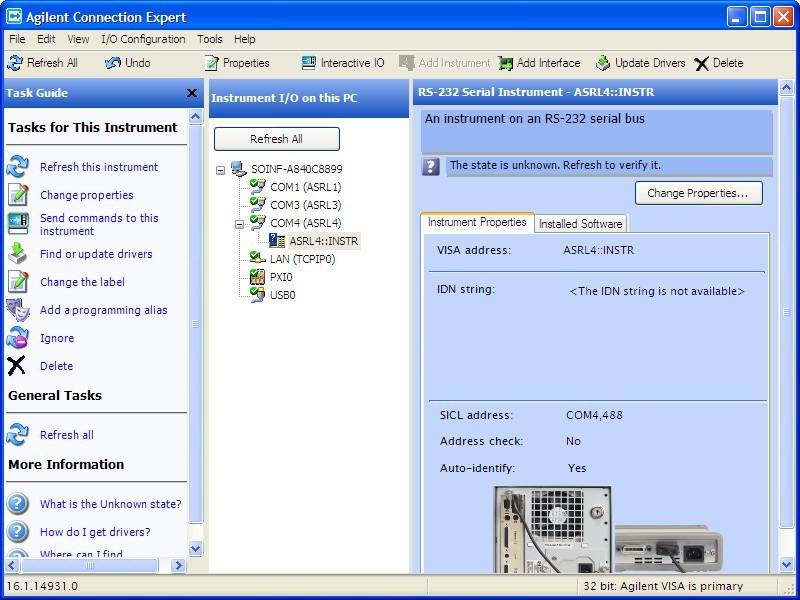The height and width of the screenshot is (600, 800).
Task: Click Refresh all icon under General Tasks
Action: coord(17,435)
